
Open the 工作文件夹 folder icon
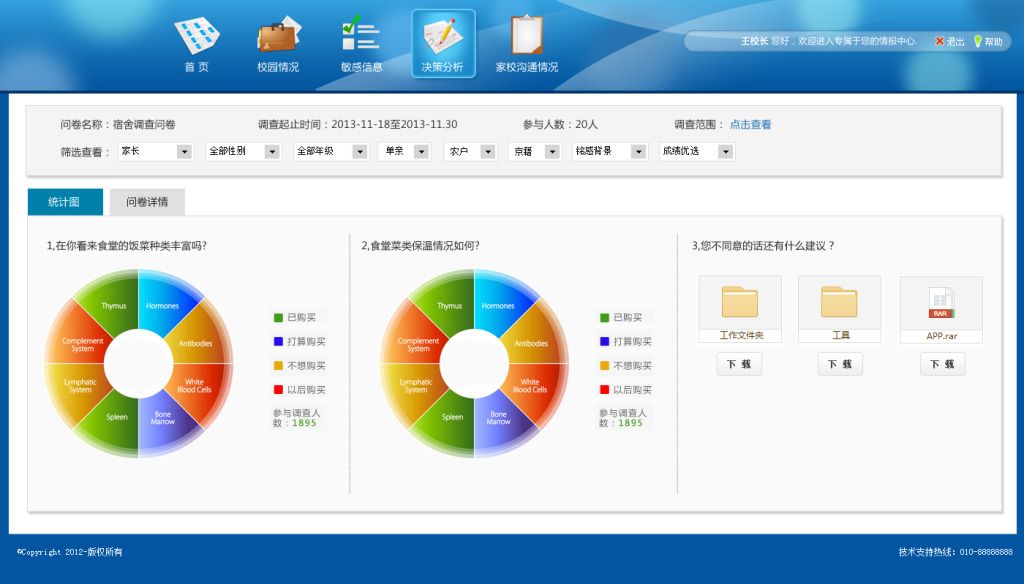point(739,302)
